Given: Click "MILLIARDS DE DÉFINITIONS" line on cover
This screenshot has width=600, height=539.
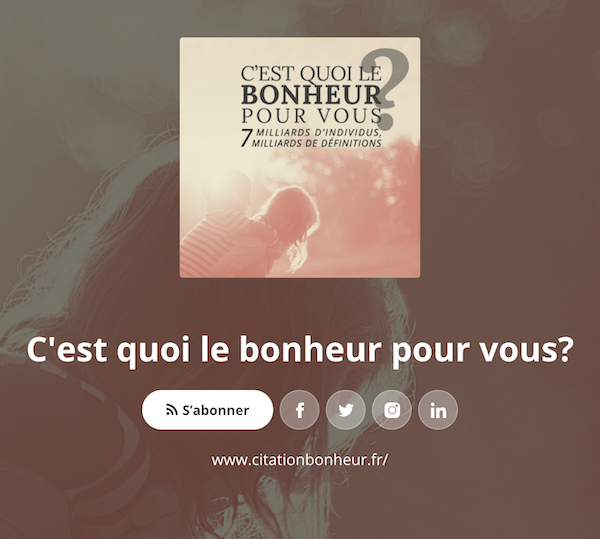Looking at the screenshot, I should [x=316, y=143].
